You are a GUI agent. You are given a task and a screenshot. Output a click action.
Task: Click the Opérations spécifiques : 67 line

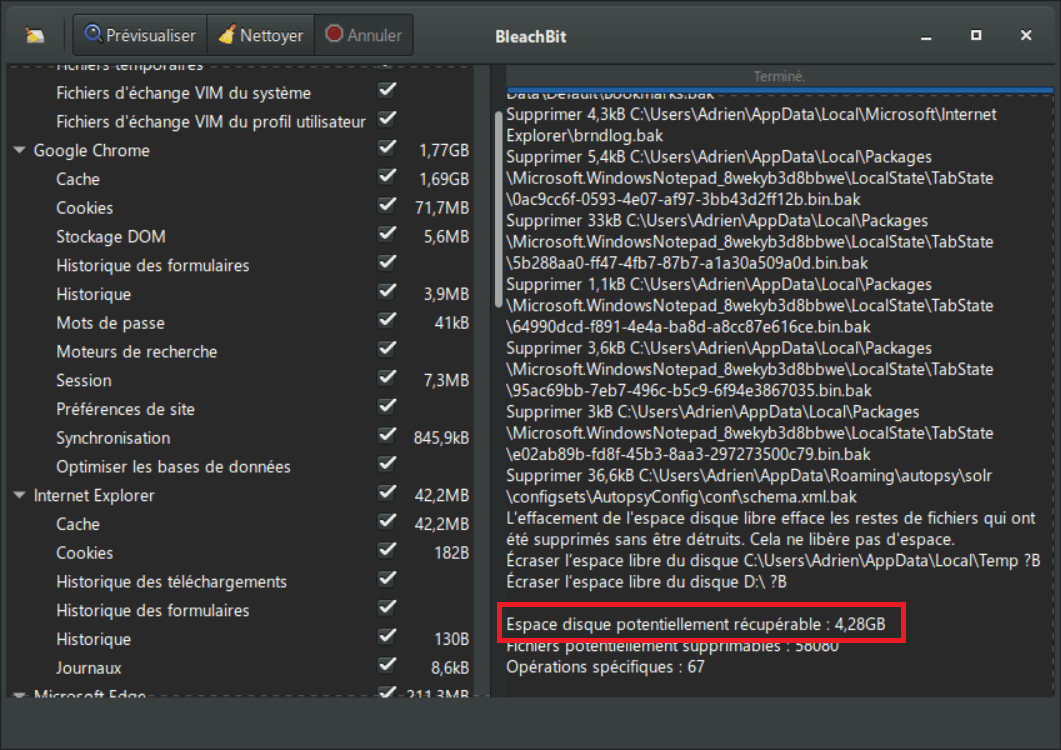[x=605, y=667]
